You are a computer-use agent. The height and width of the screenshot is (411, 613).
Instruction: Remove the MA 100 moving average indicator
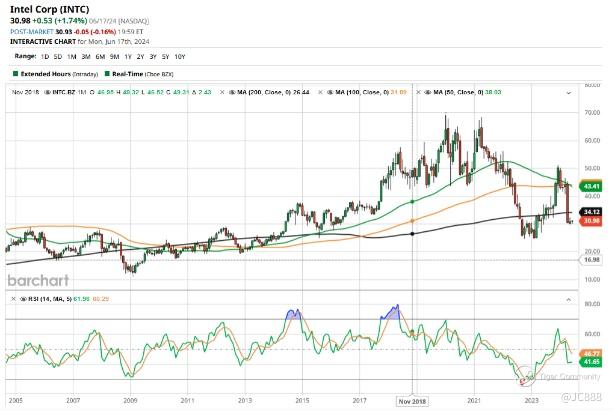[x=320, y=93]
